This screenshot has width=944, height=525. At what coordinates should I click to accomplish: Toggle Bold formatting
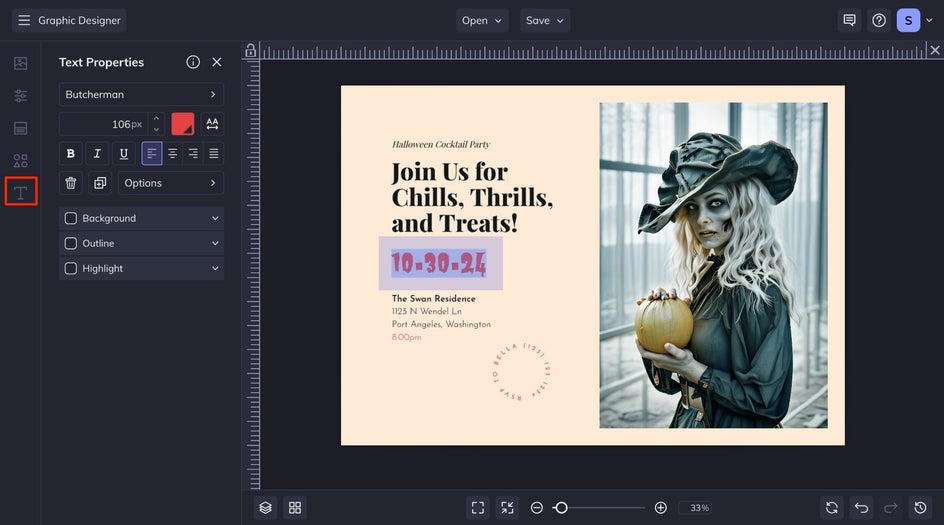click(x=70, y=154)
